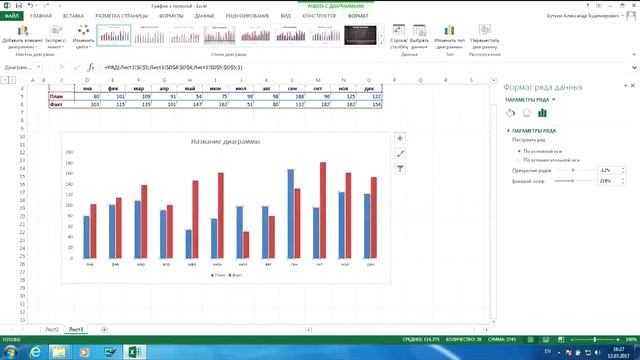Screen dimensions: 640x360
Task: Switch to sheet tab Лист2
Action: point(52,329)
